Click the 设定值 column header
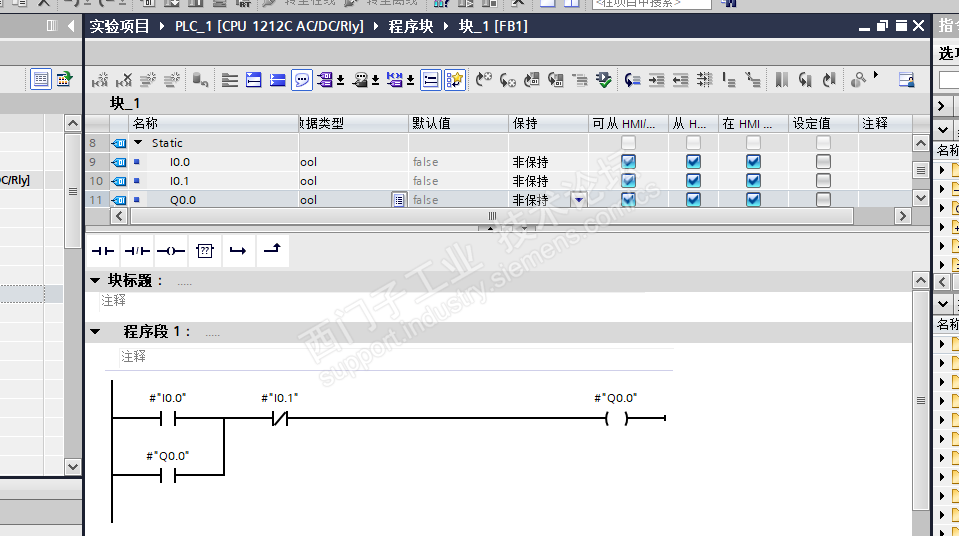This screenshot has width=959, height=536. click(823, 124)
